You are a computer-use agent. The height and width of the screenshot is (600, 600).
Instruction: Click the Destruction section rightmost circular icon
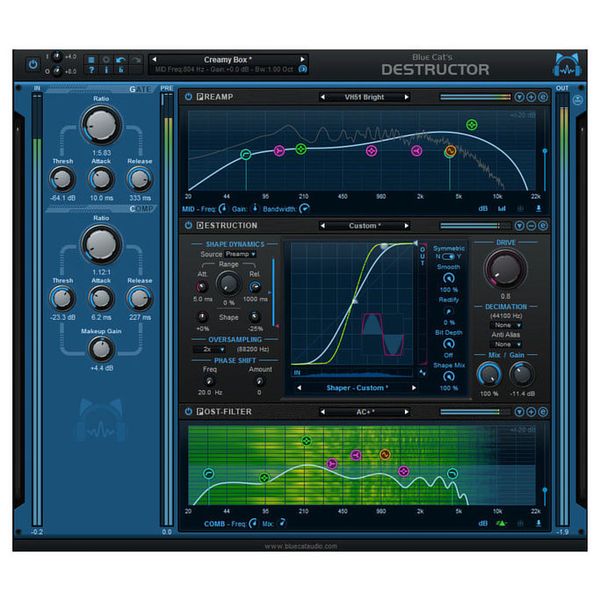click(543, 226)
